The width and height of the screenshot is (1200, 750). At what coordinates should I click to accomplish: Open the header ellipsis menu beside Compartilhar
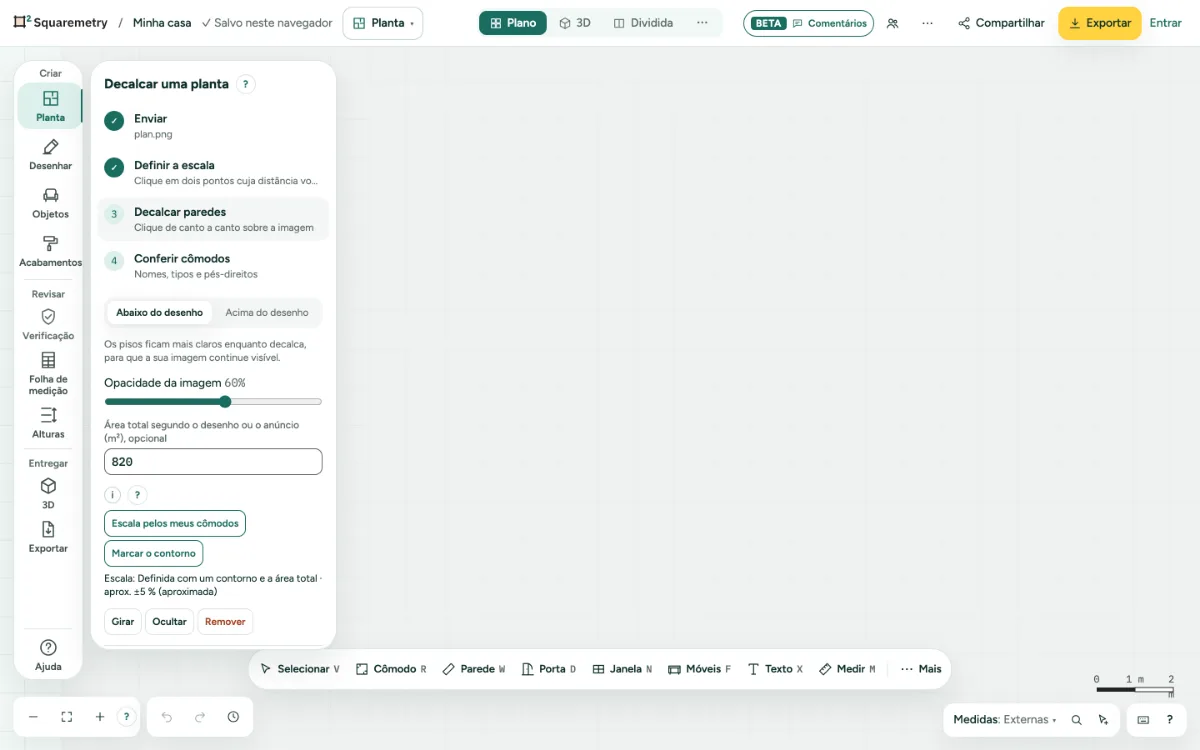[928, 23]
